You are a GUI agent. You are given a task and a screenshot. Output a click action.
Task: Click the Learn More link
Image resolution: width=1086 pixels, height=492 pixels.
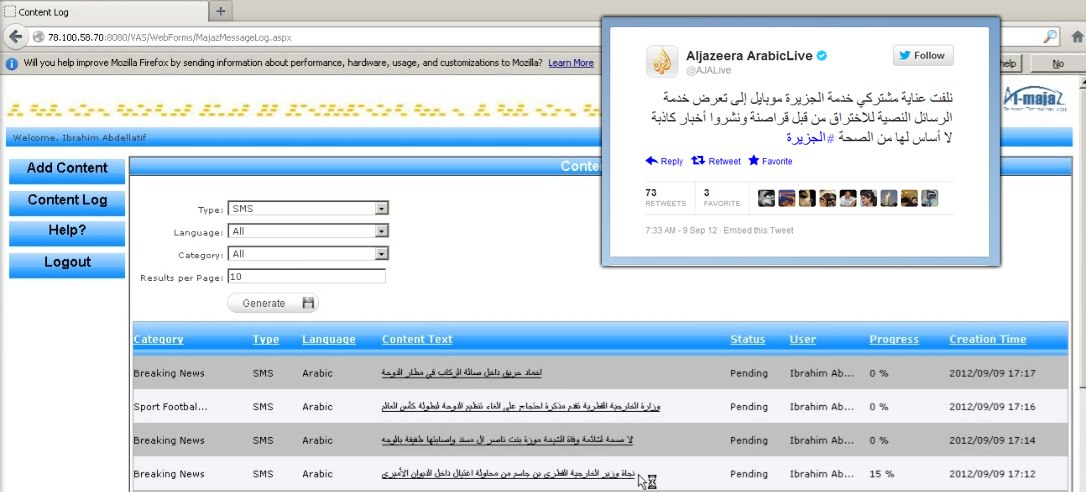571,63
